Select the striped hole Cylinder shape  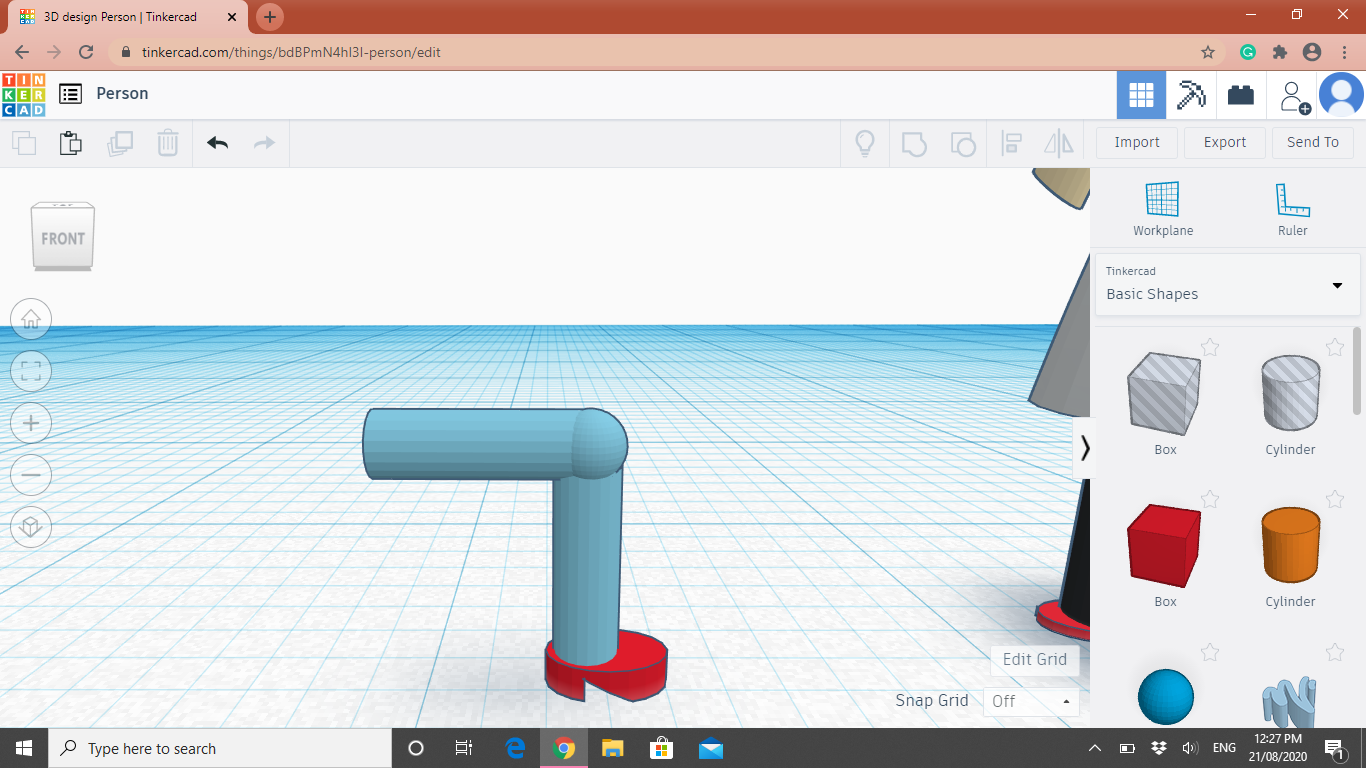pos(1290,391)
